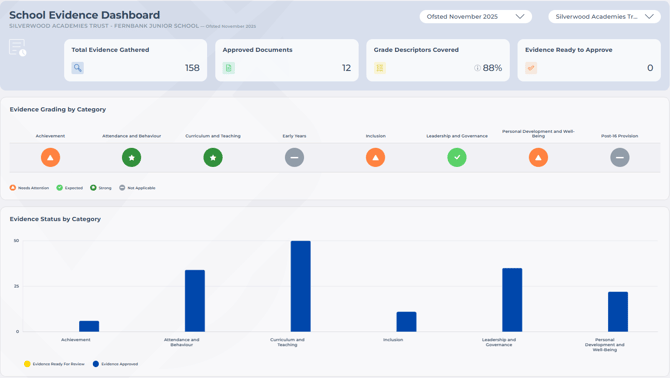Image resolution: width=670 pixels, height=378 pixels.
Task: Click the Needs Attention legend icon
Action: pyautogui.click(x=13, y=188)
